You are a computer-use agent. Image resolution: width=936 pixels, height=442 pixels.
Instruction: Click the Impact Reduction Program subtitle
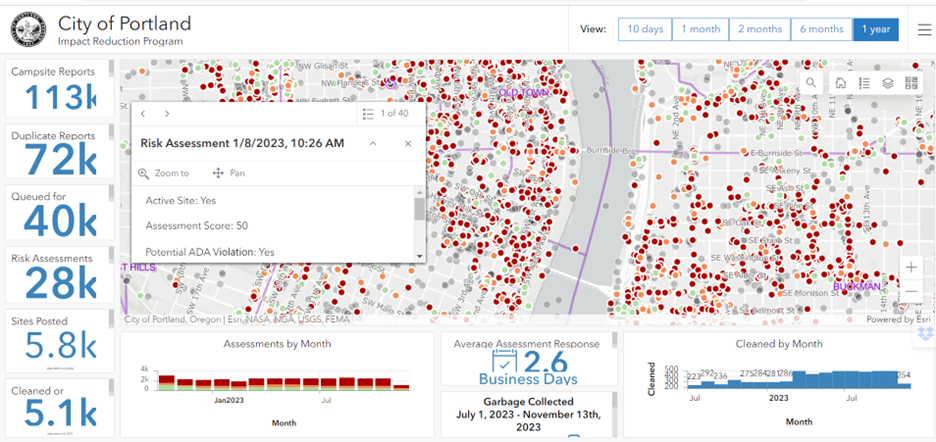coord(121,42)
